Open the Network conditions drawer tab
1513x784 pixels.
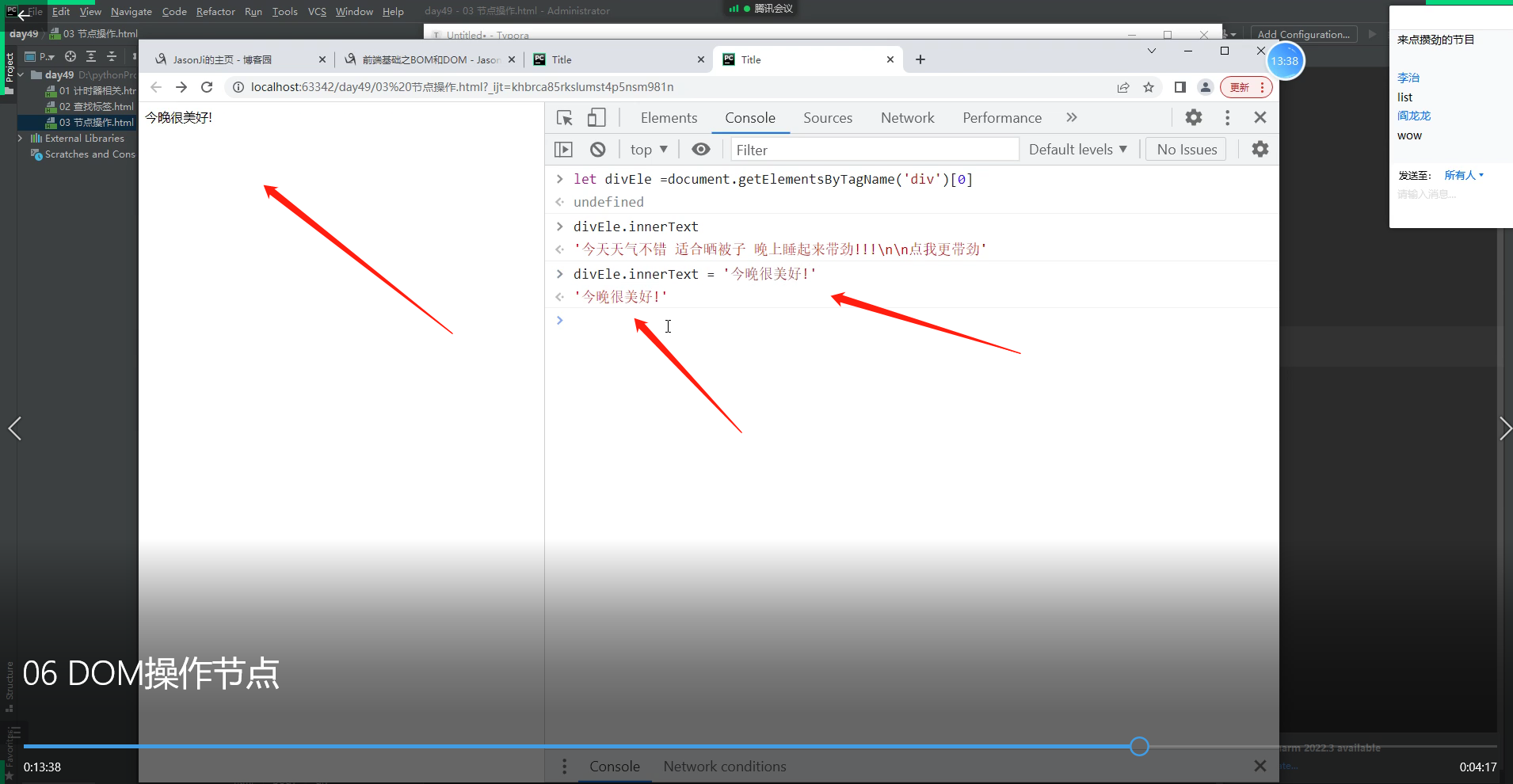(725, 767)
